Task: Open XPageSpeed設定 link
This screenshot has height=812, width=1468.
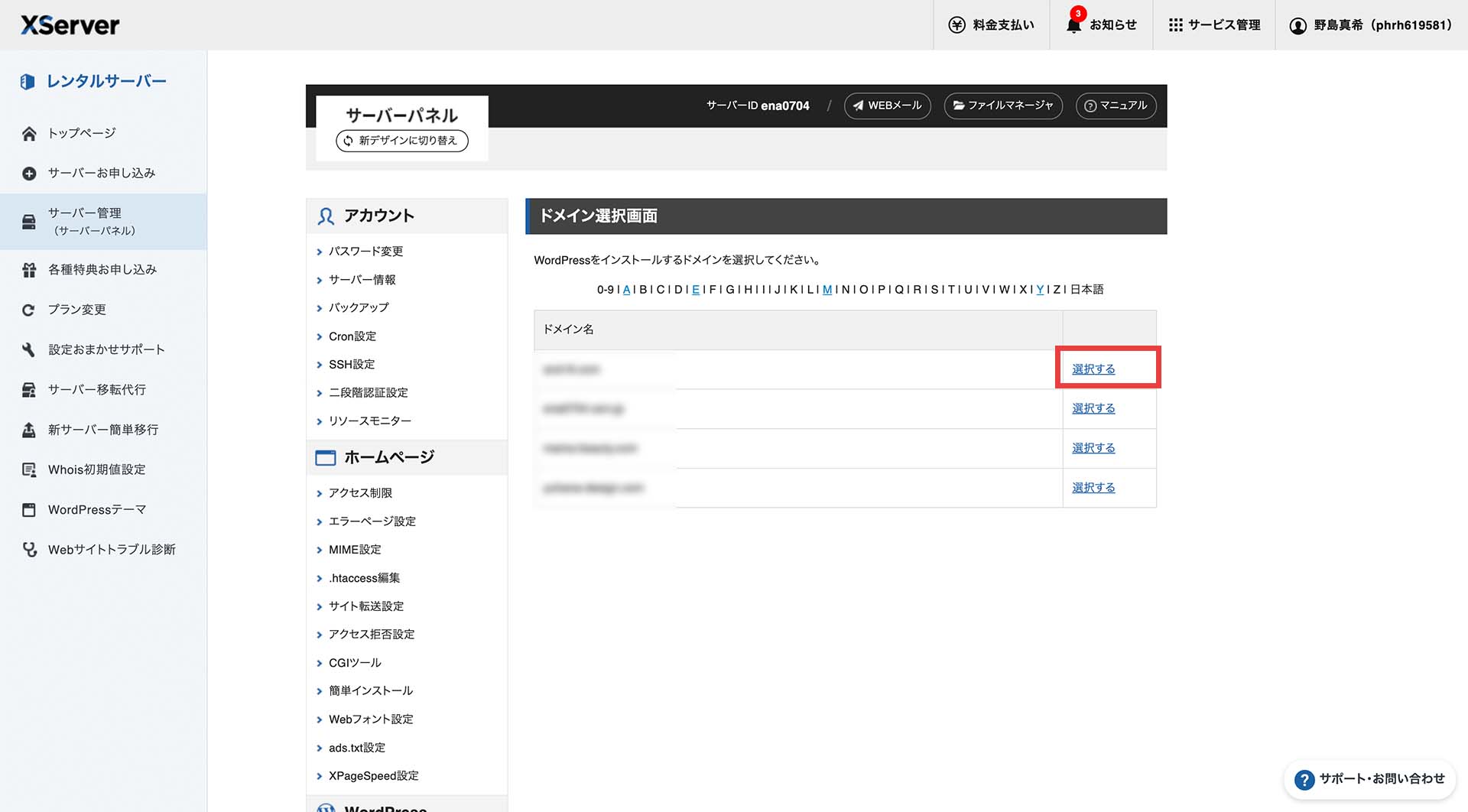Action: click(x=374, y=776)
